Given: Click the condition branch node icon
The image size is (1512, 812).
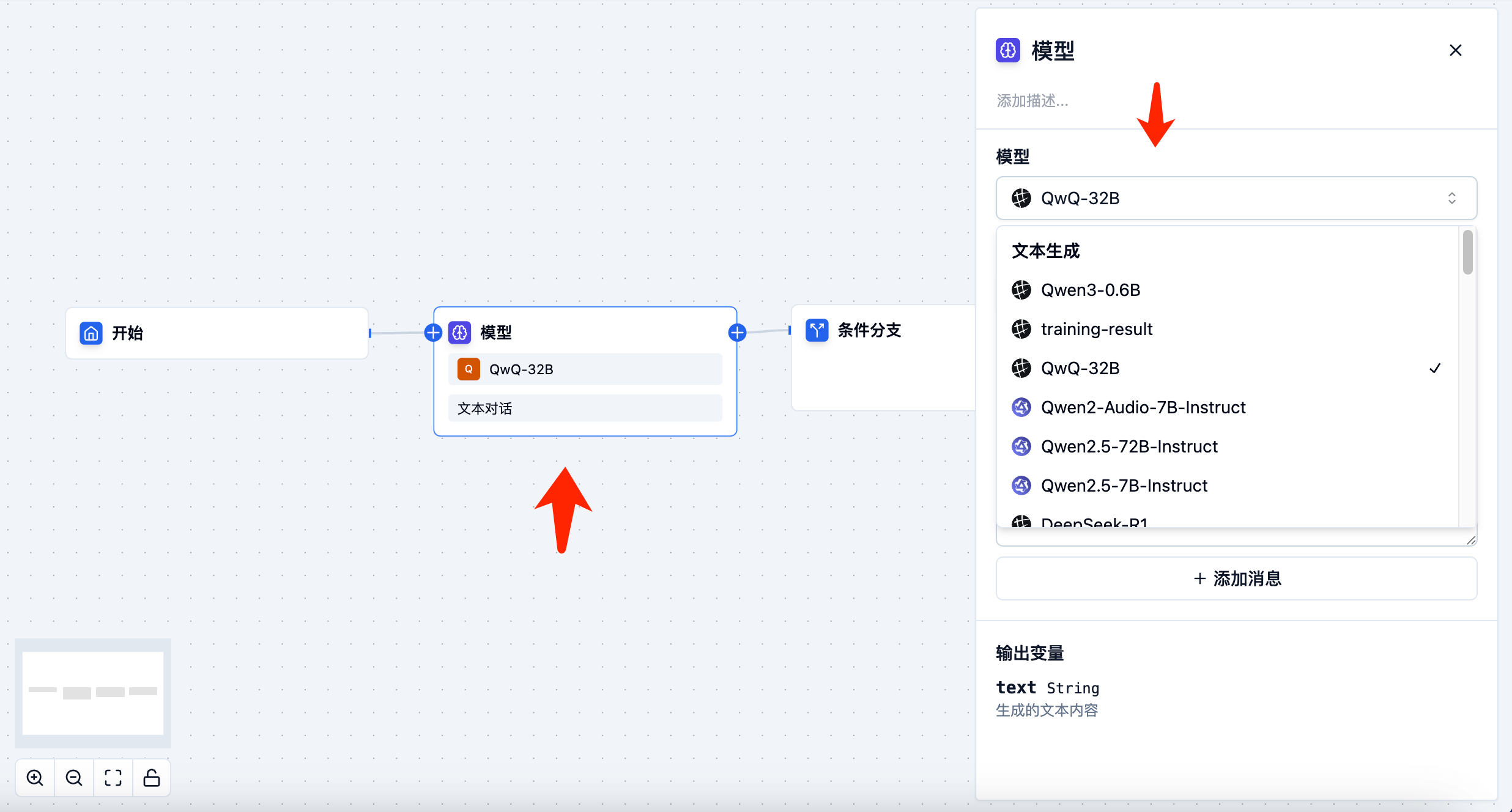Looking at the screenshot, I should tap(817, 330).
